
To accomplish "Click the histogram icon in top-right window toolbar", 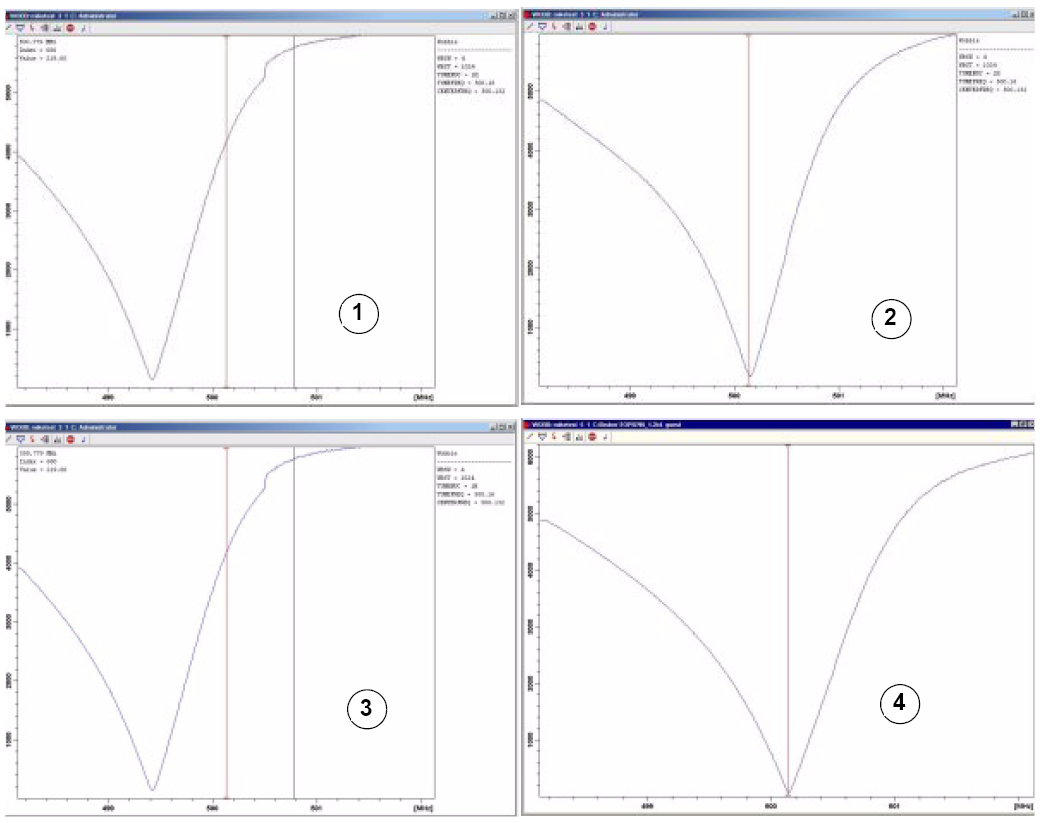I will coord(579,27).
